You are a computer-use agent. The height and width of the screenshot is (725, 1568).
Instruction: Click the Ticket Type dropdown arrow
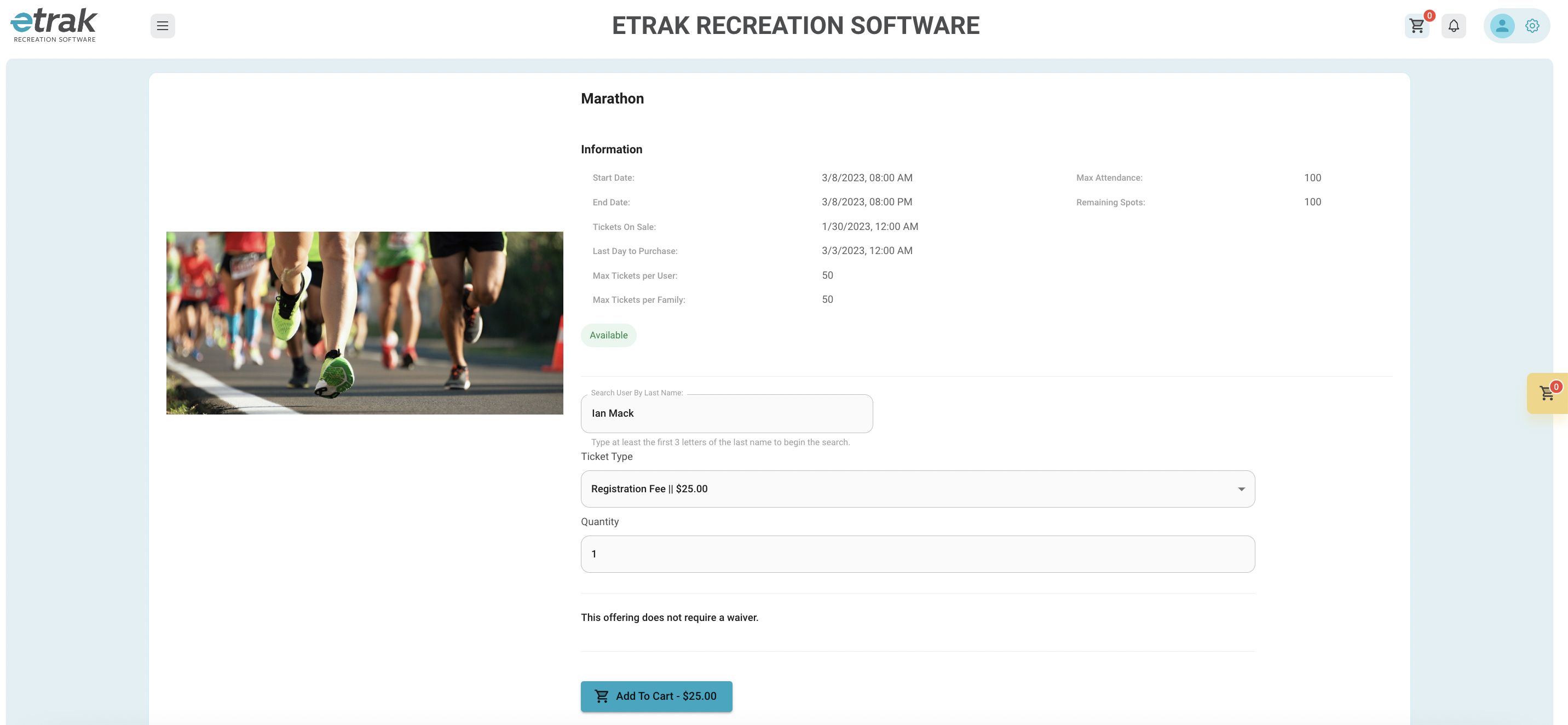(1241, 489)
